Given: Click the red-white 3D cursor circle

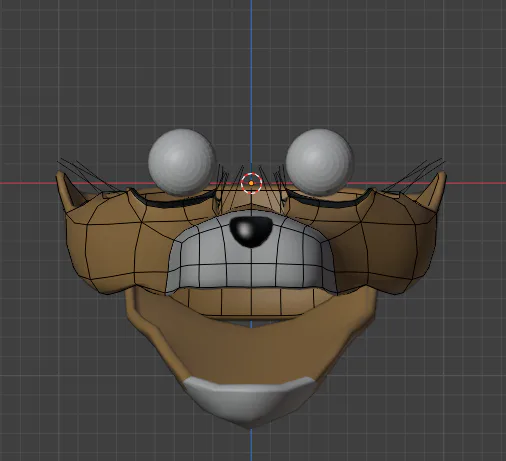Looking at the screenshot, I should (251, 183).
